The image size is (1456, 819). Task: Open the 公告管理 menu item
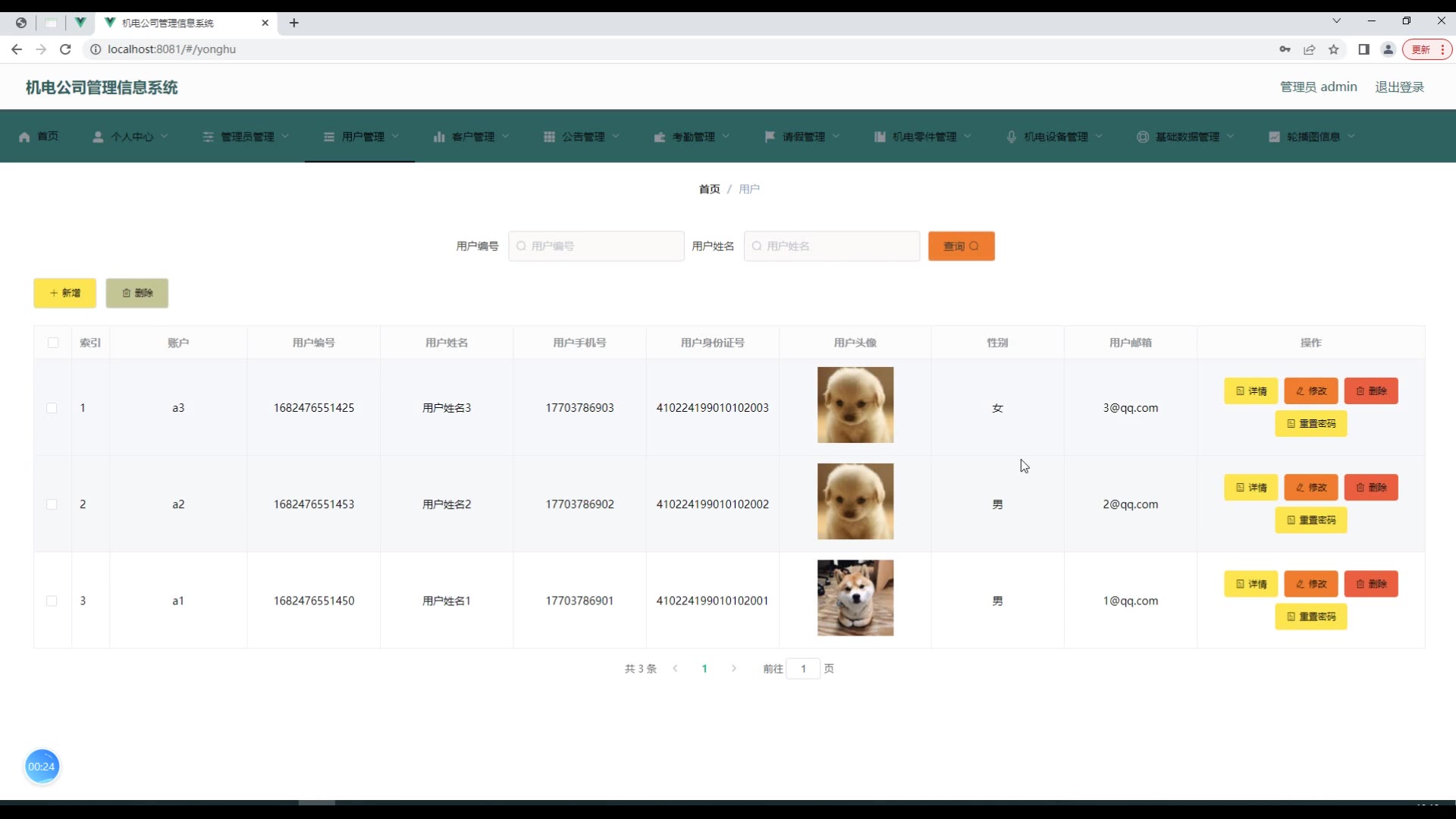pyautogui.click(x=582, y=137)
